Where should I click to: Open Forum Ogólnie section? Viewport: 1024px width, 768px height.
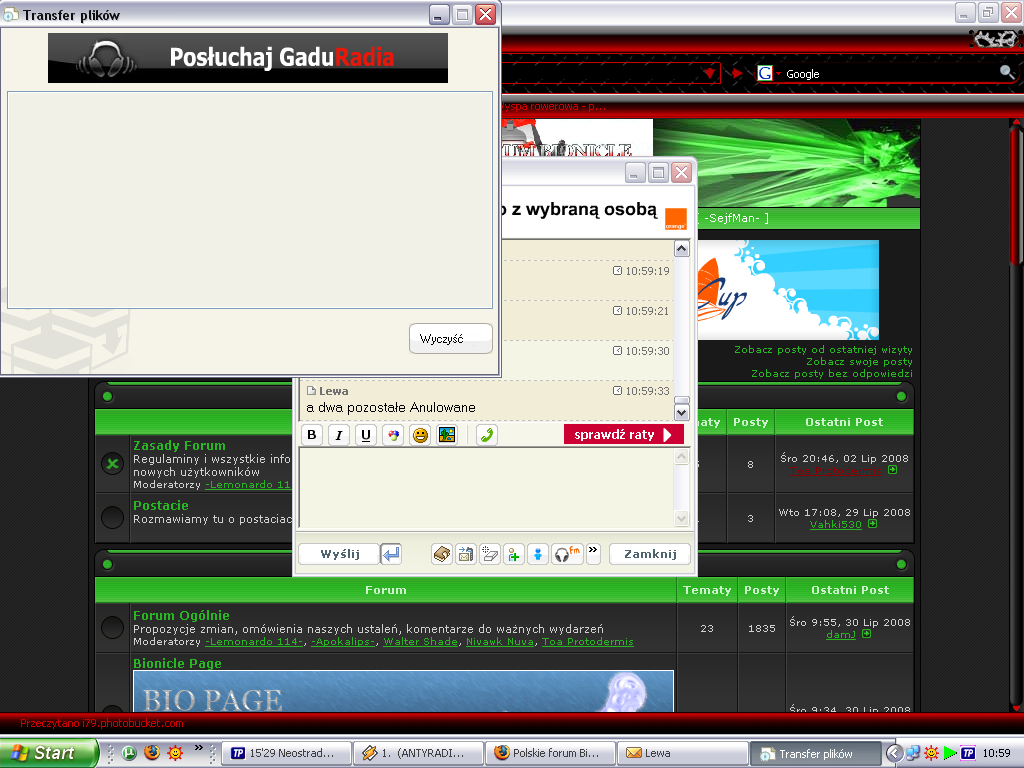[x=181, y=615]
